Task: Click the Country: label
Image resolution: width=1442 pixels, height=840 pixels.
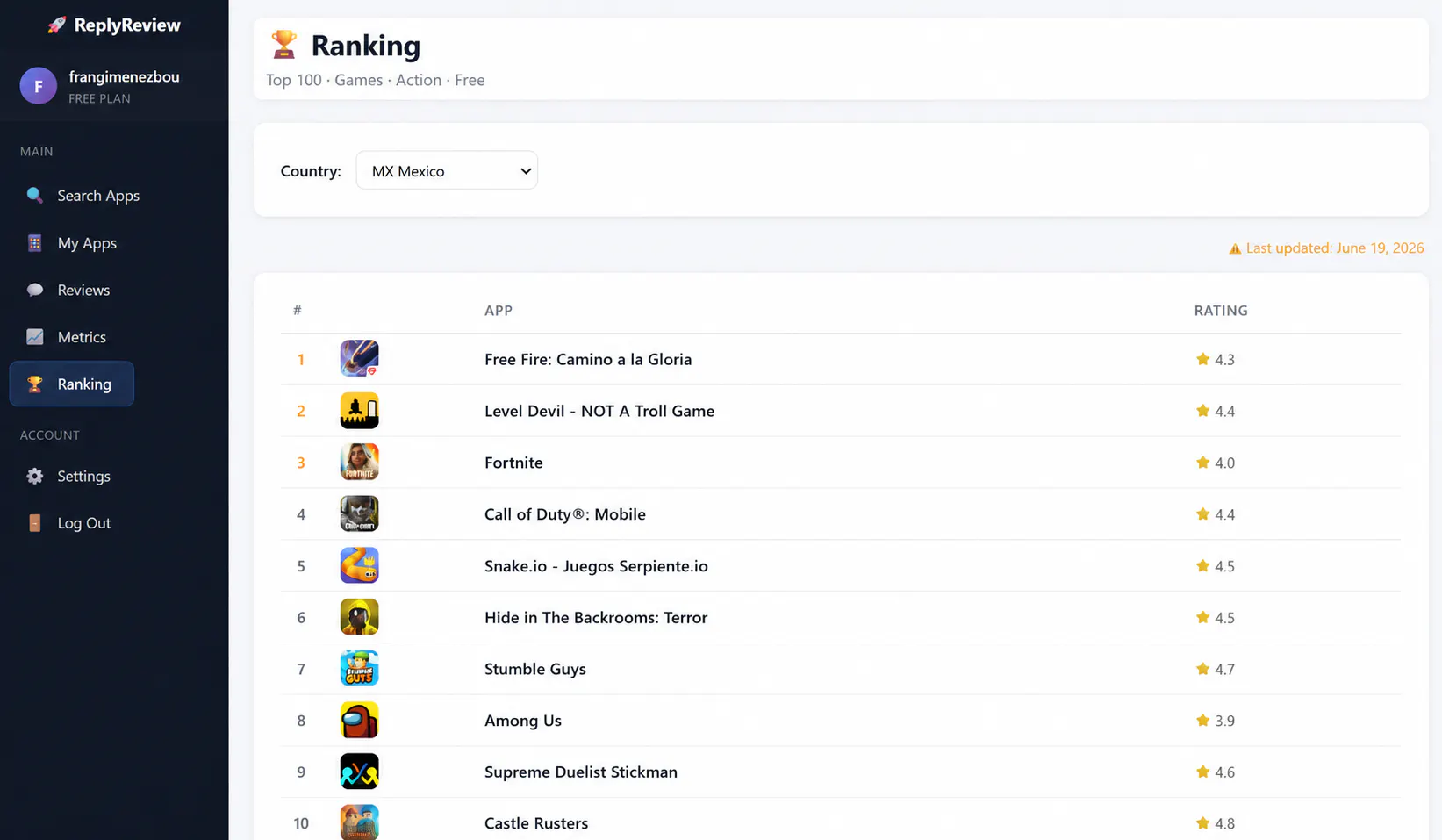Action: (311, 171)
